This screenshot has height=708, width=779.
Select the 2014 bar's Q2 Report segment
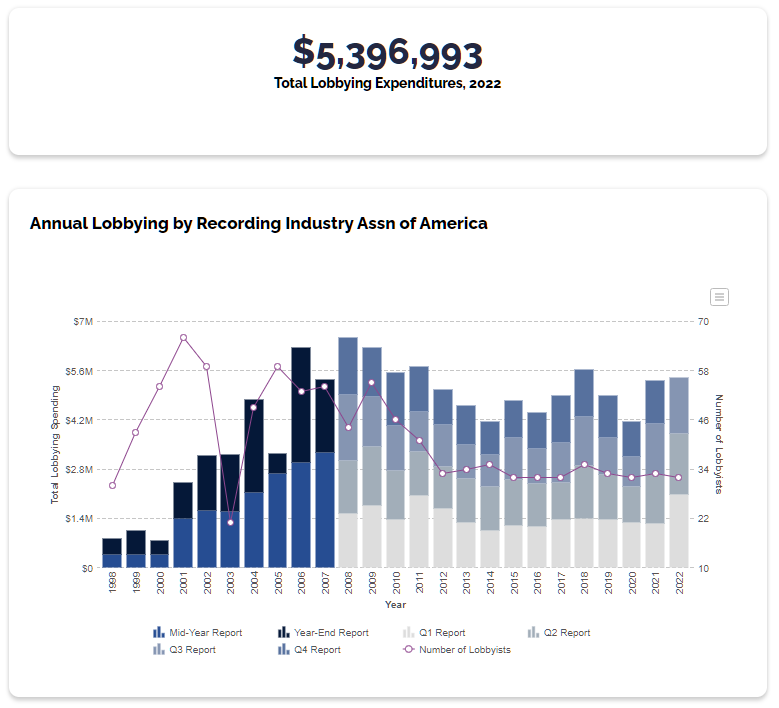coord(490,508)
